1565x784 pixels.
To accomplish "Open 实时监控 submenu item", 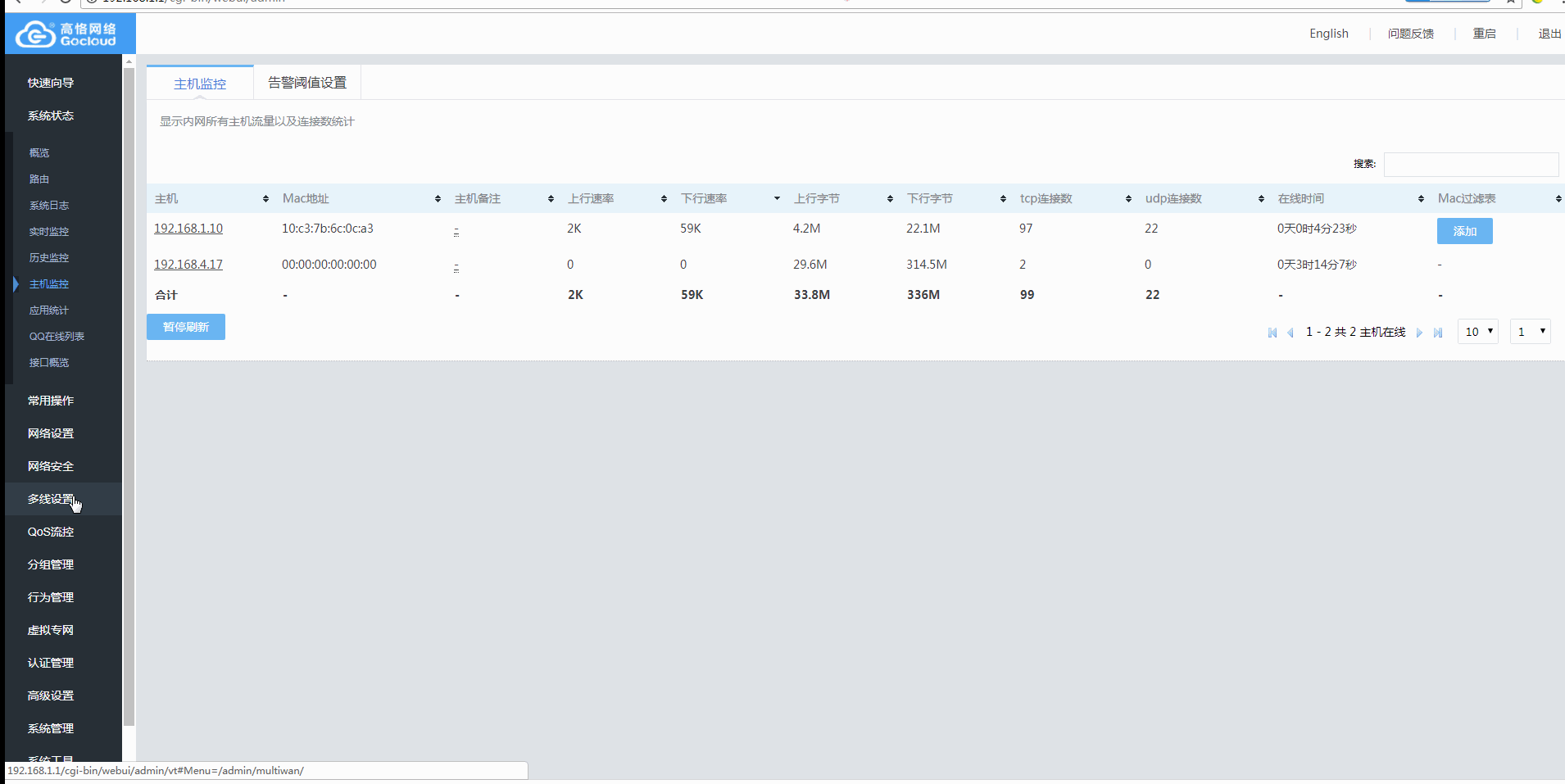I will point(49,232).
